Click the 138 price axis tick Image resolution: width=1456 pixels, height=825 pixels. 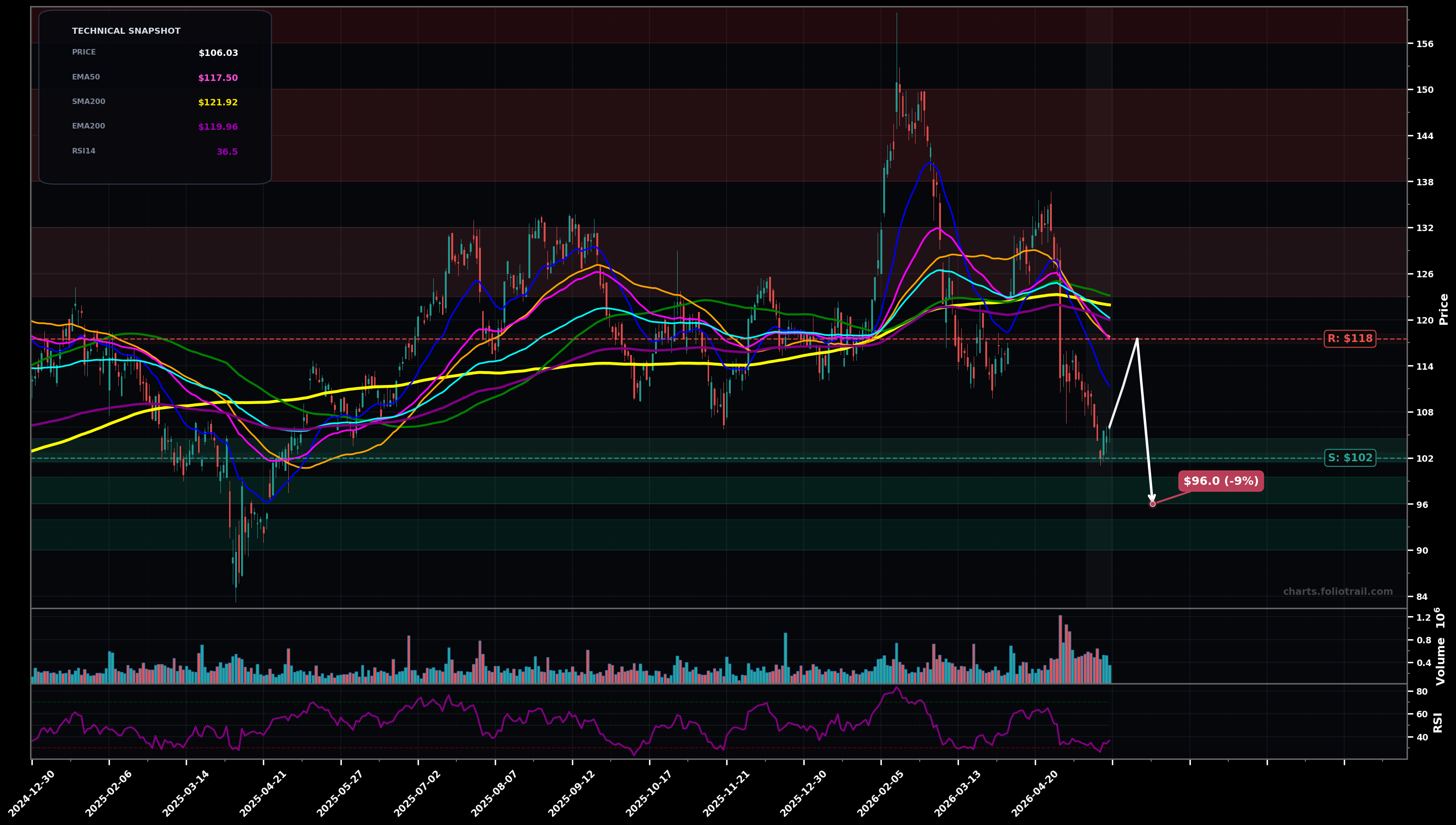[1425, 182]
